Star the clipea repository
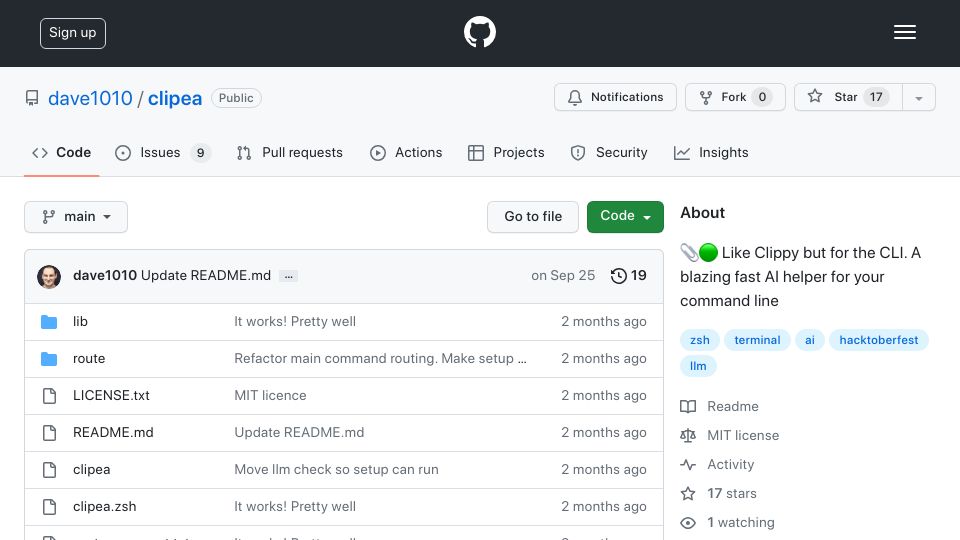Screen dimensions: 960x540 click(847, 97)
